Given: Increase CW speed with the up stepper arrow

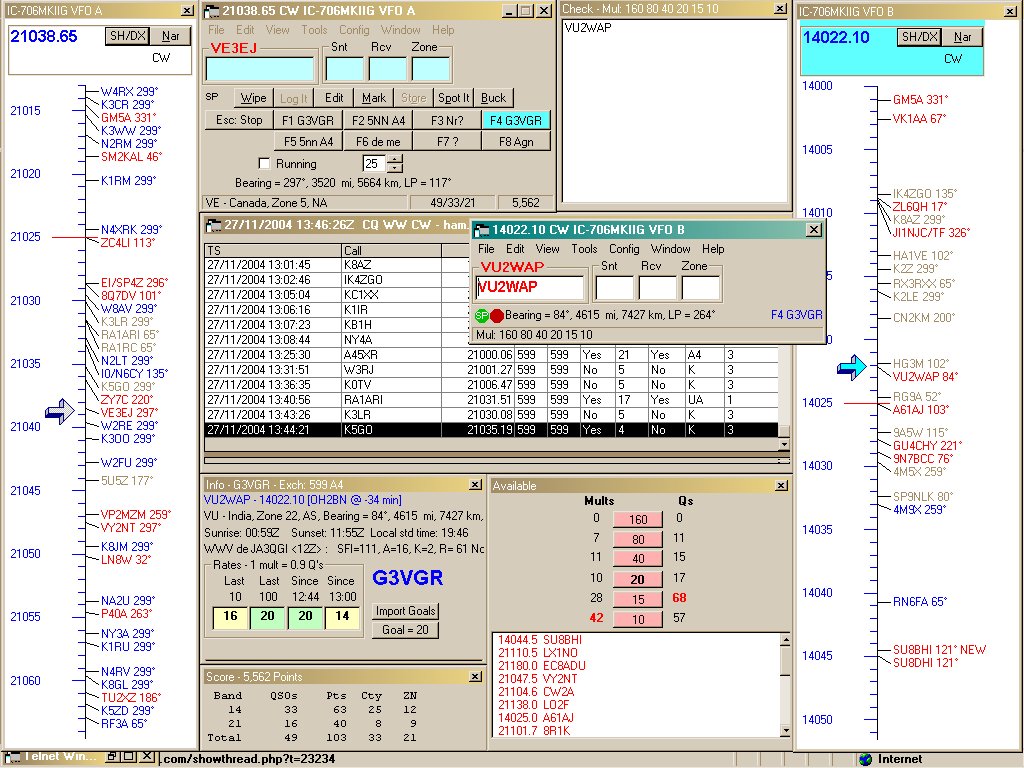Looking at the screenshot, I should (x=395, y=159).
